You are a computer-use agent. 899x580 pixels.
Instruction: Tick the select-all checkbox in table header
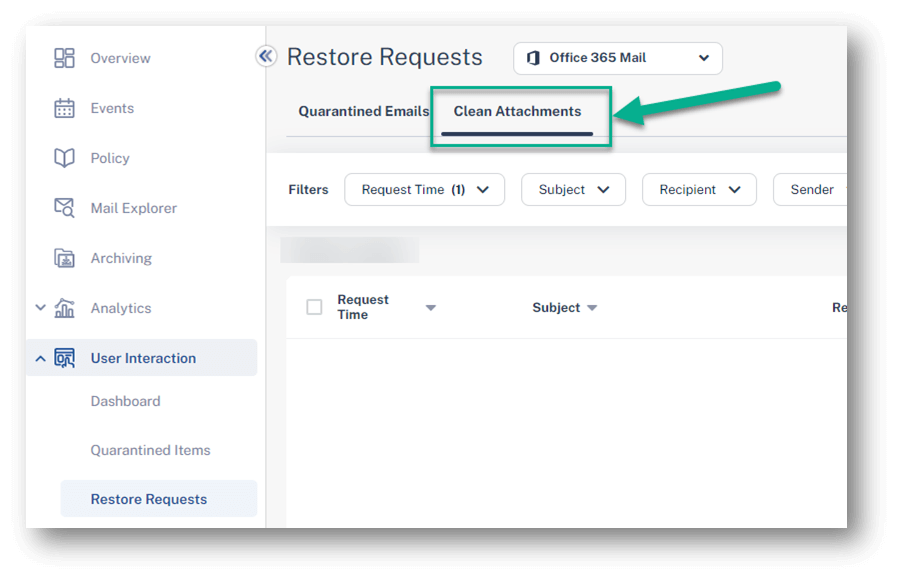coord(314,307)
